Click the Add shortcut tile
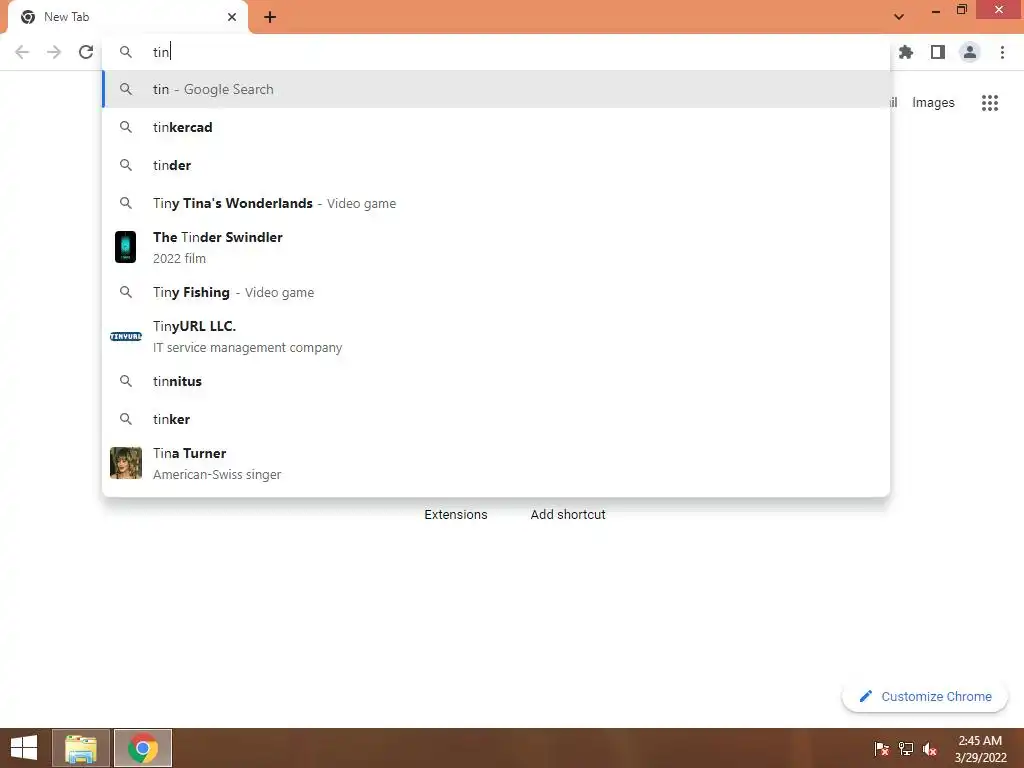 click(x=568, y=515)
